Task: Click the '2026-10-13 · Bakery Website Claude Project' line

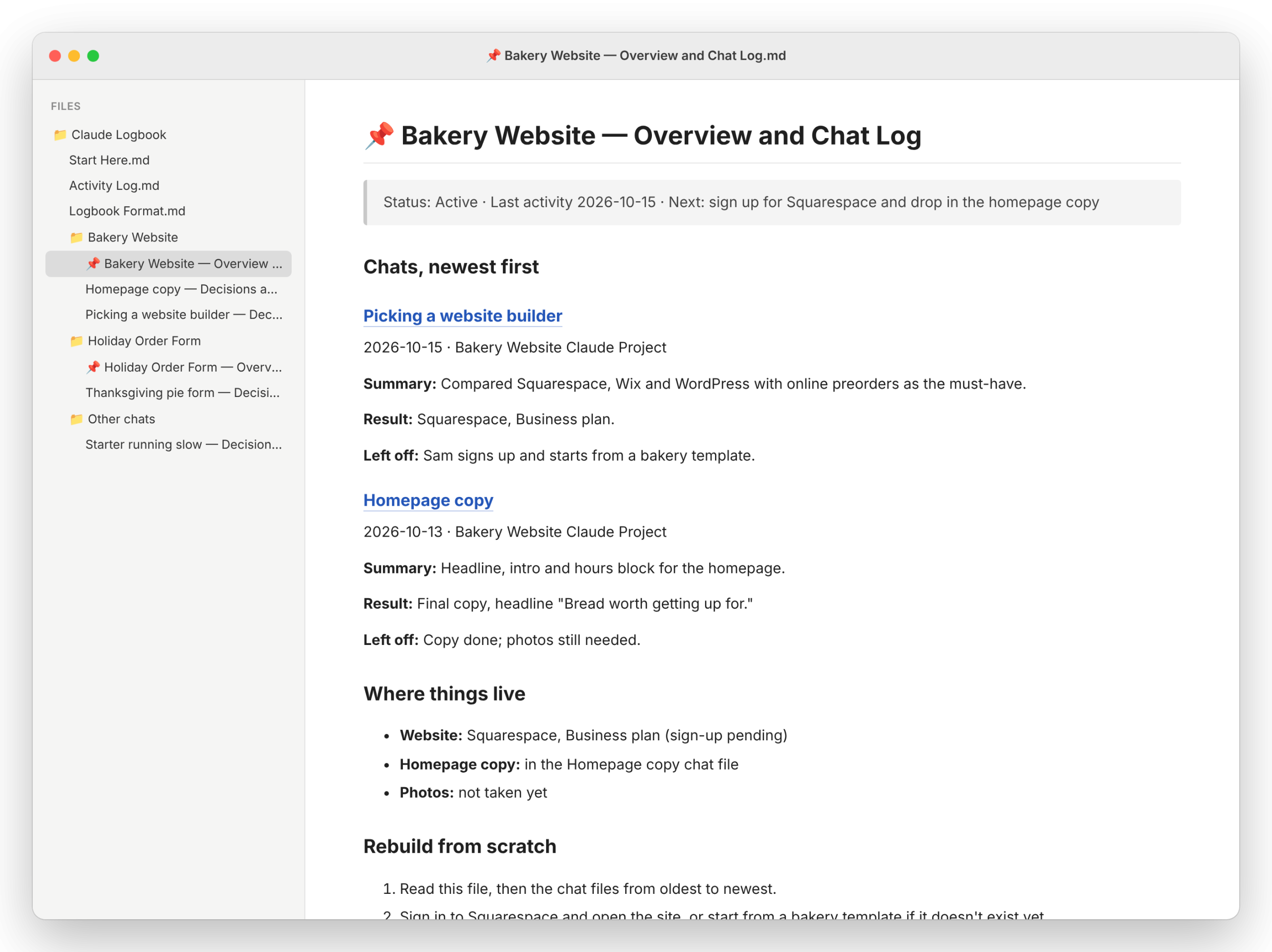Action: [515, 532]
